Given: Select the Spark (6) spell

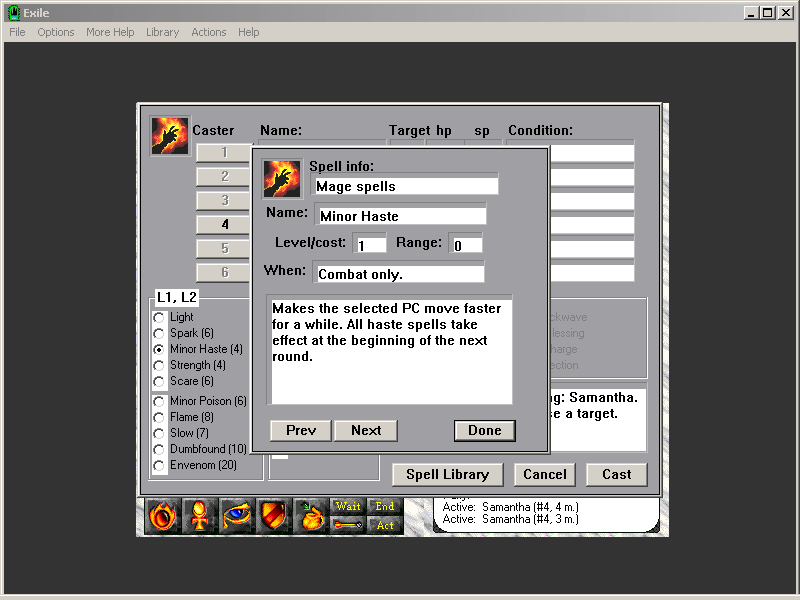Looking at the screenshot, I should click(x=159, y=333).
